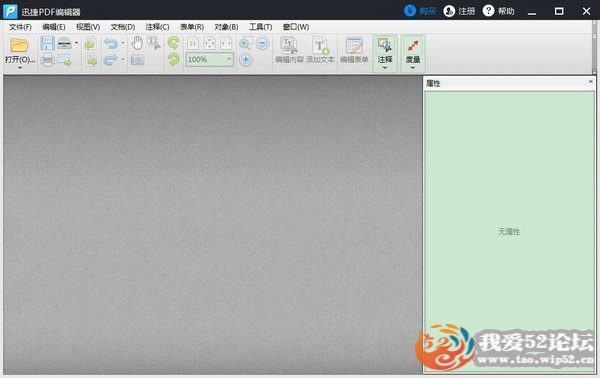
Task: Open the Redo history dropdown arrow
Action: point(123,59)
